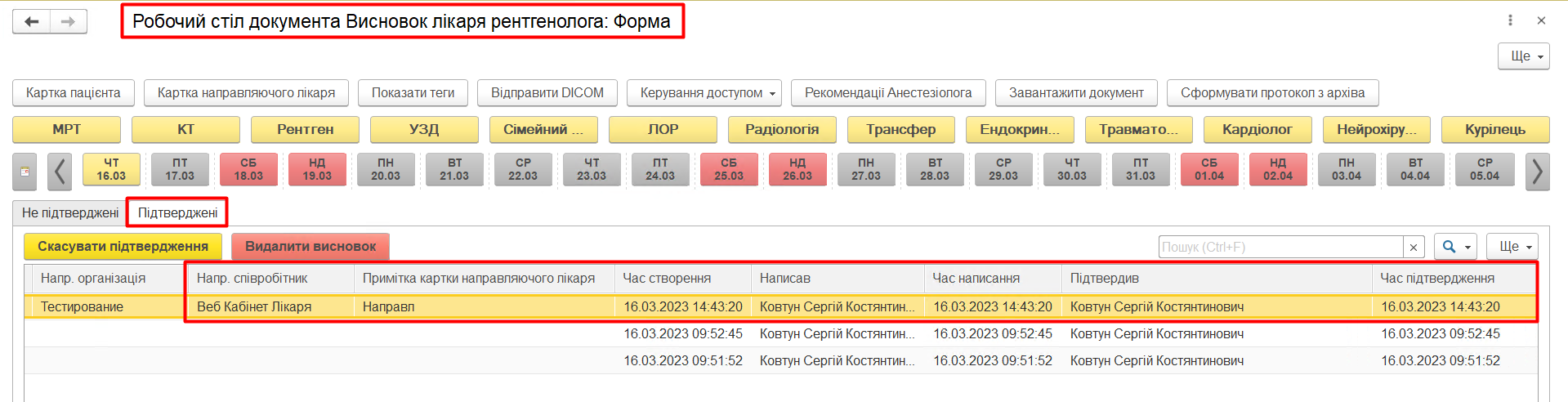Screen dimensions: 1568x402
Task: Clear the search field with X
Action: coord(1414,247)
